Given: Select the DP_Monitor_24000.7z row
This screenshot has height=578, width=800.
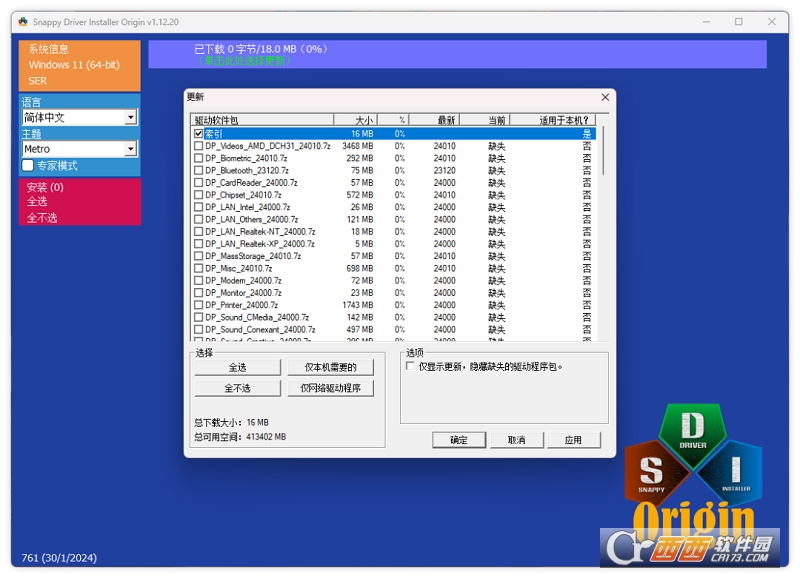Looking at the screenshot, I should click(x=393, y=293).
